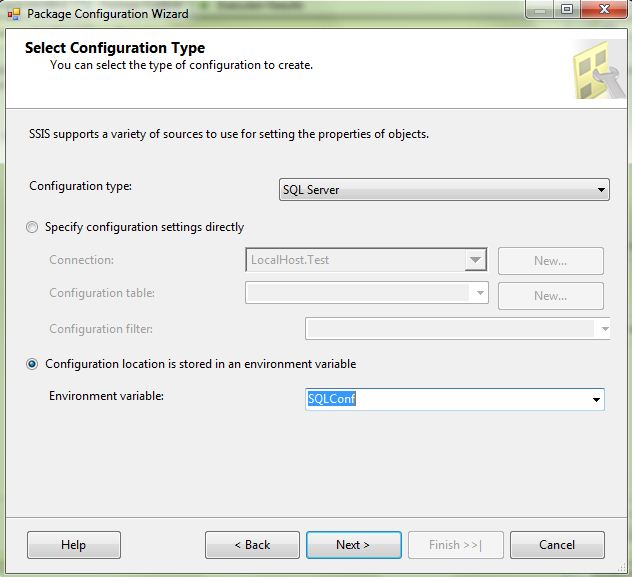Minimize the Package Configuration Wizard window
The height and width of the screenshot is (577, 632).
pyautogui.click(x=541, y=11)
